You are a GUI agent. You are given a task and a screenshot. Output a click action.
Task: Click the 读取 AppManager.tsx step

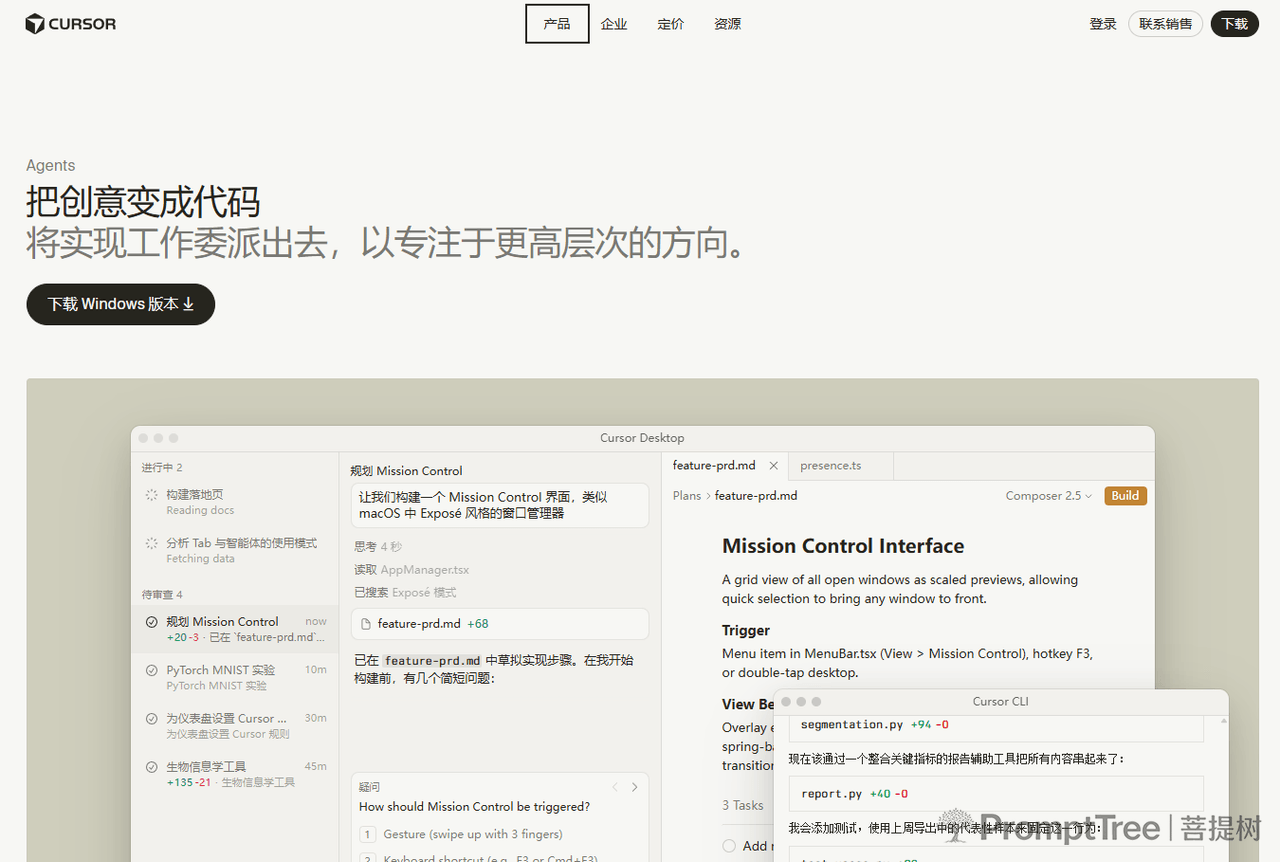click(x=411, y=570)
